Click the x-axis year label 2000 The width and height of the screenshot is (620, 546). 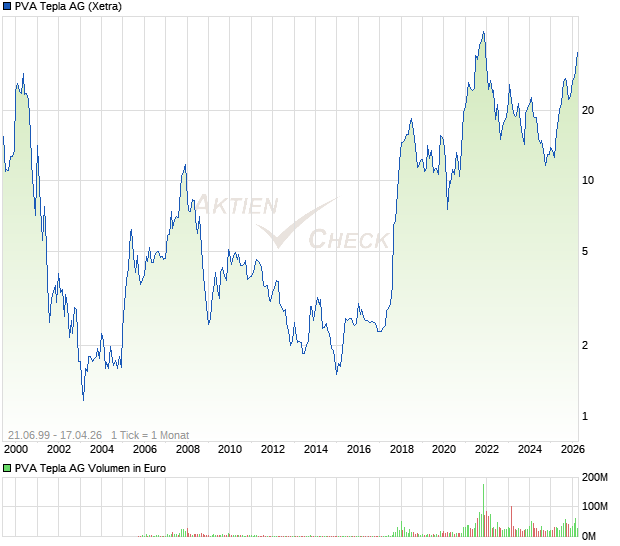[x=16, y=450]
